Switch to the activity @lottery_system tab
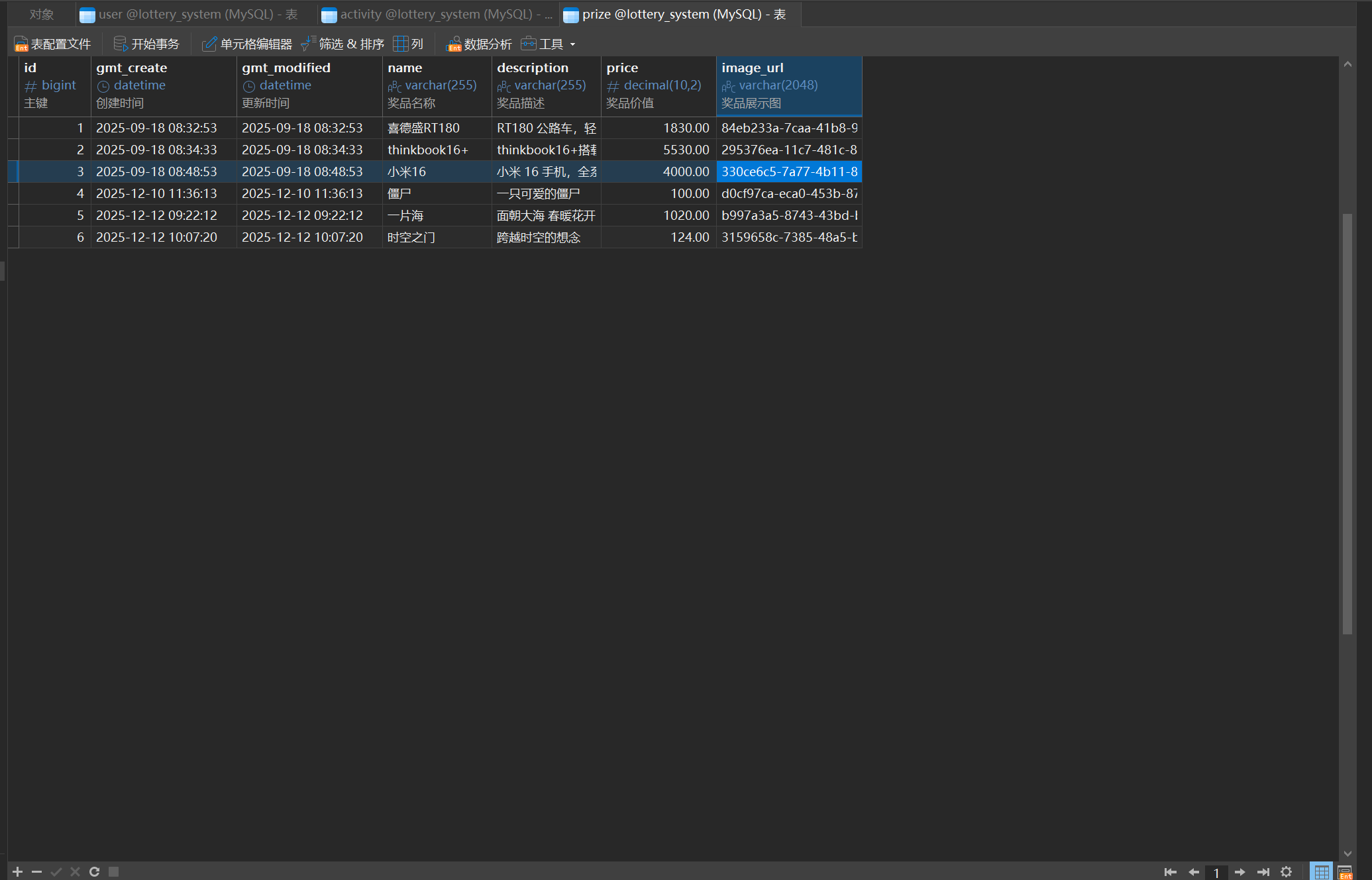Viewport: 1372px width, 880px height. 437,14
